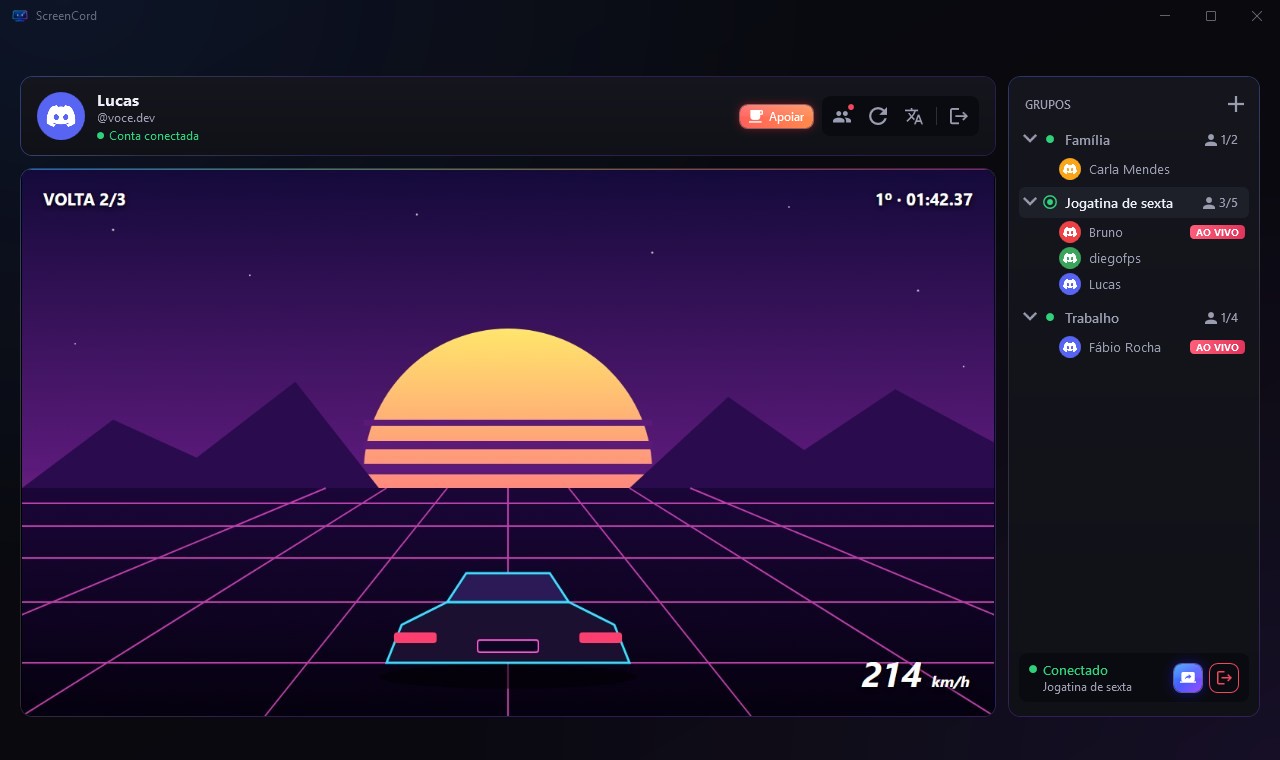Image resolution: width=1280 pixels, height=760 pixels.
Task: Select the Trabalho group name
Action: pyautogui.click(x=1092, y=318)
